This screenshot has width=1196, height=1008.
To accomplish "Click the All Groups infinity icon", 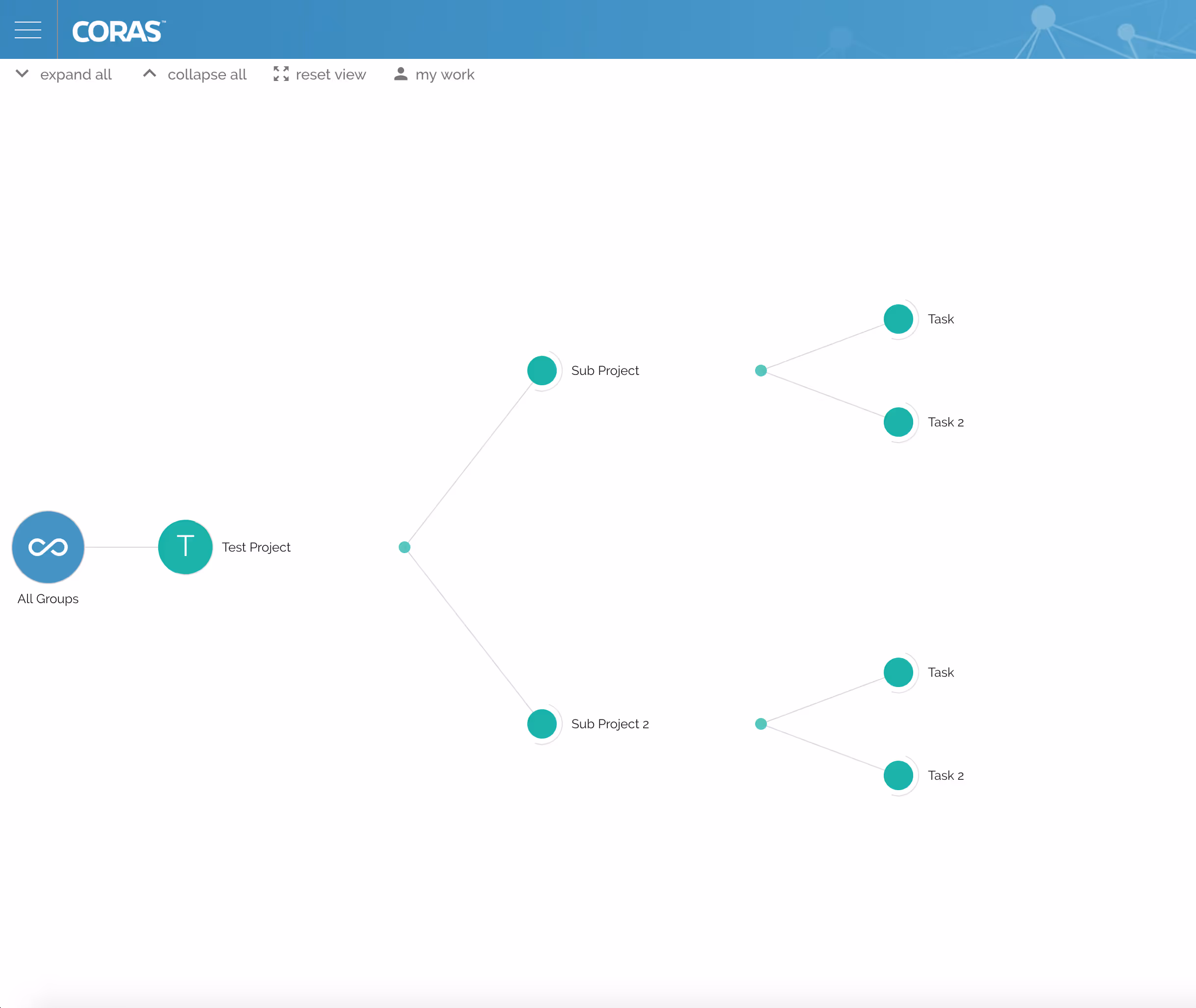I will [48, 547].
